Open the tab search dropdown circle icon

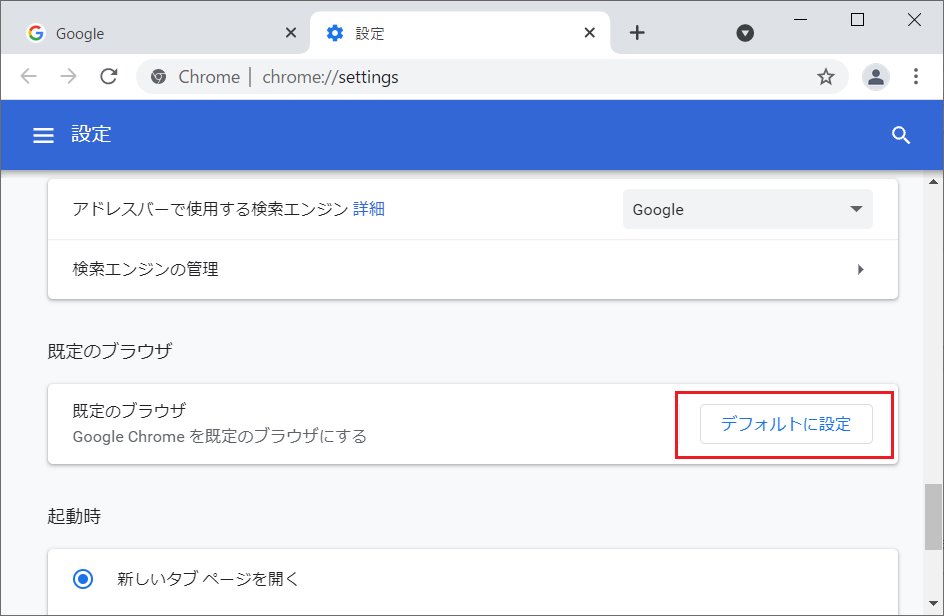745,33
